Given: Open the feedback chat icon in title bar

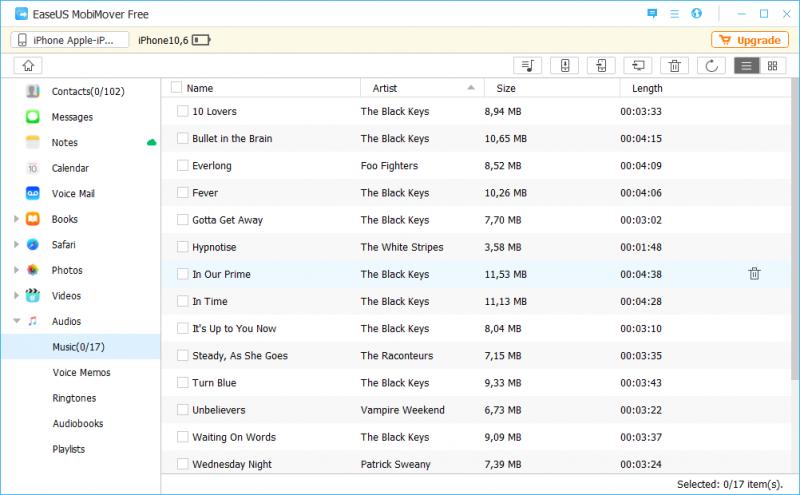Looking at the screenshot, I should (x=652, y=13).
